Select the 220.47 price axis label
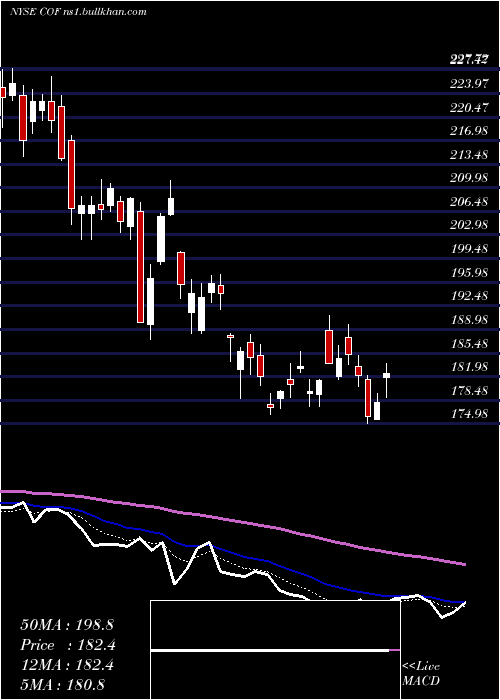The width and height of the screenshot is (500, 700). coord(469,107)
